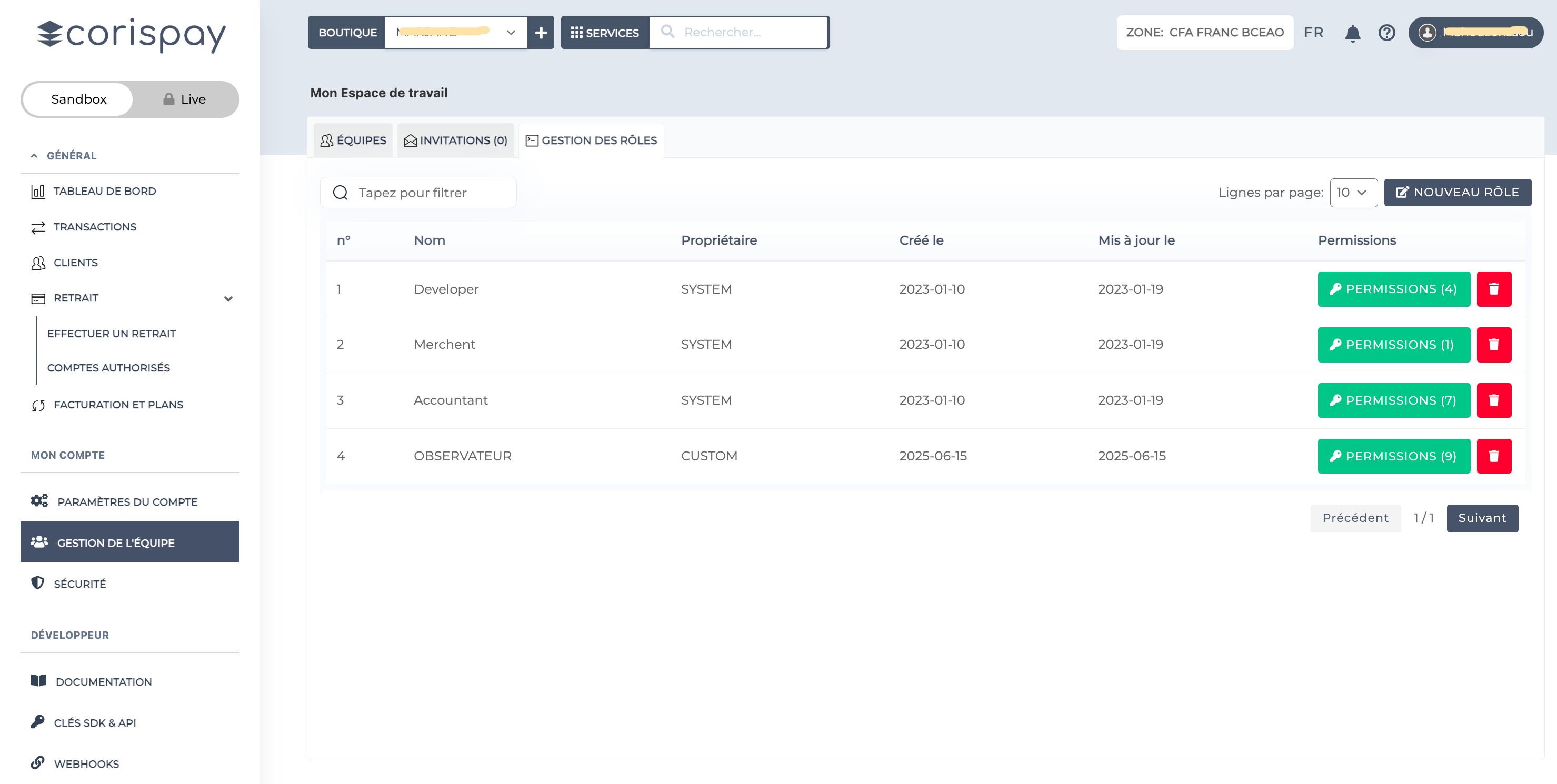Switch to Live mode
This screenshot has width=1557, height=784.
pyautogui.click(x=185, y=99)
